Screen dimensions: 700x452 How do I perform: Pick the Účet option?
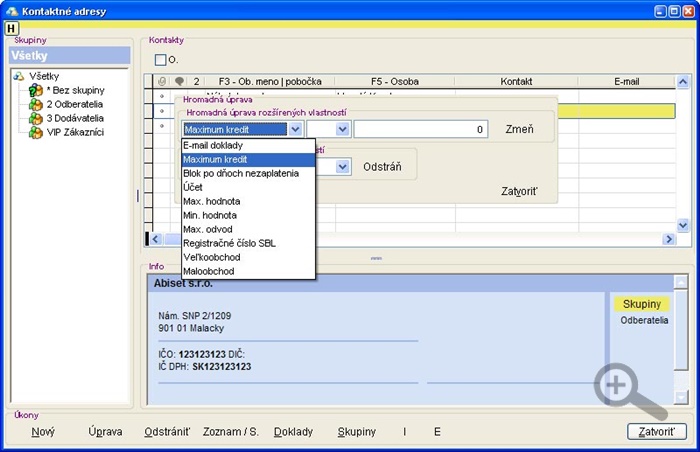click(x=248, y=187)
